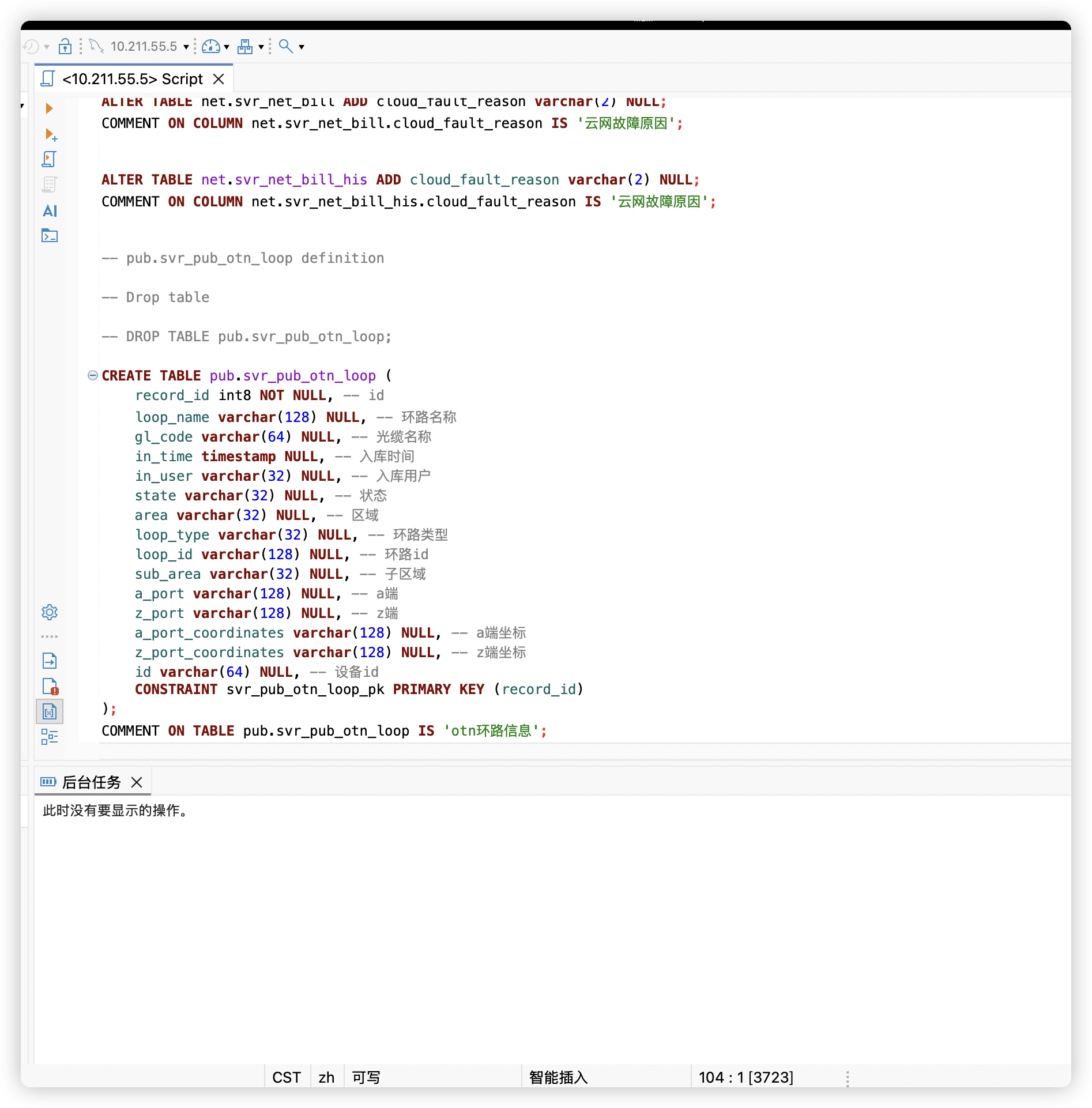Open the AI assistant
Viewport: 1092px width, 1108px height.
click(50, 210)
